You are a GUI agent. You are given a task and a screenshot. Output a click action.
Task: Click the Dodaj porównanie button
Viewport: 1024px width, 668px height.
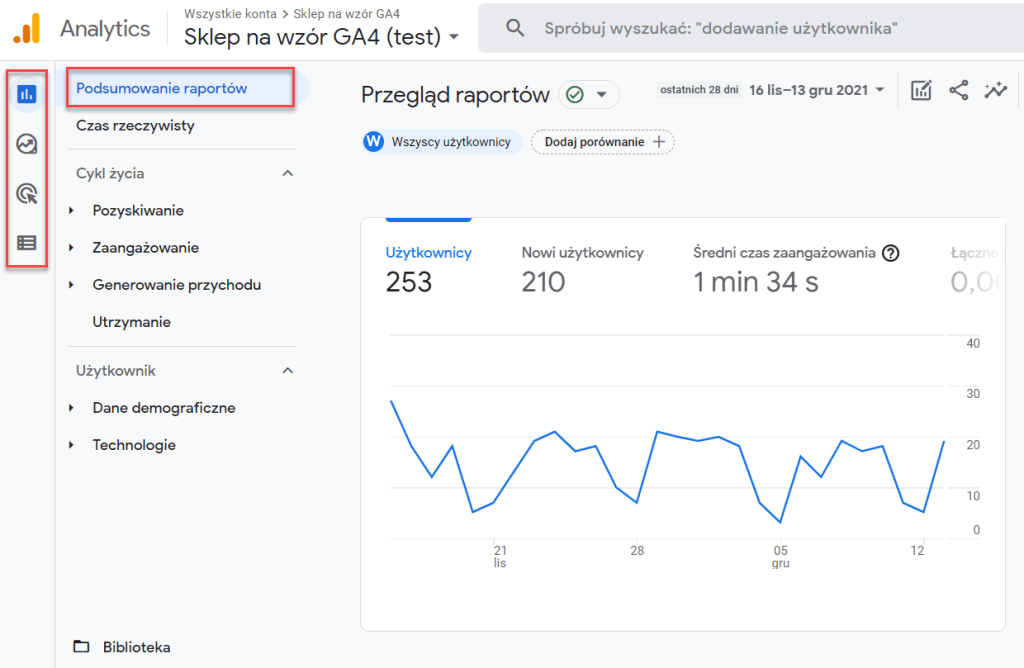(x=602, y=142)
